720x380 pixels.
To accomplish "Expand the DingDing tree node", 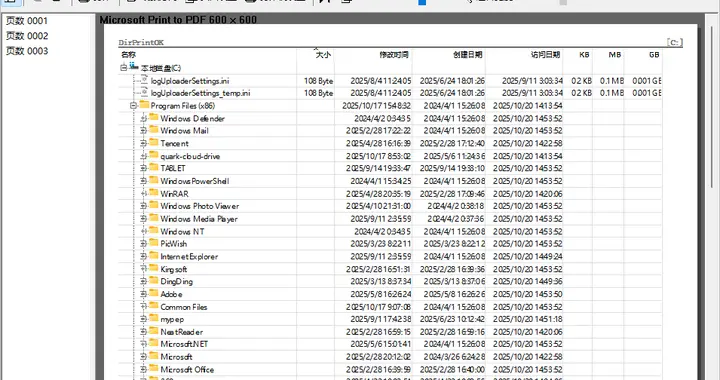I will [x=143, y=281].
